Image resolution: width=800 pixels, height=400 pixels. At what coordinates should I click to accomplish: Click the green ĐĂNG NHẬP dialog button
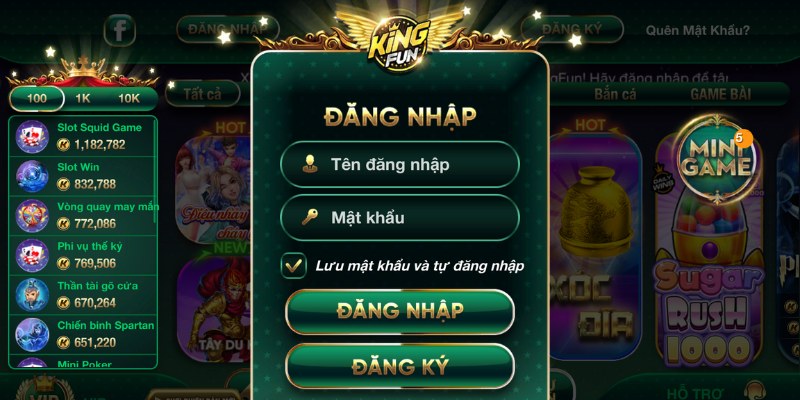tap(400, 311)
